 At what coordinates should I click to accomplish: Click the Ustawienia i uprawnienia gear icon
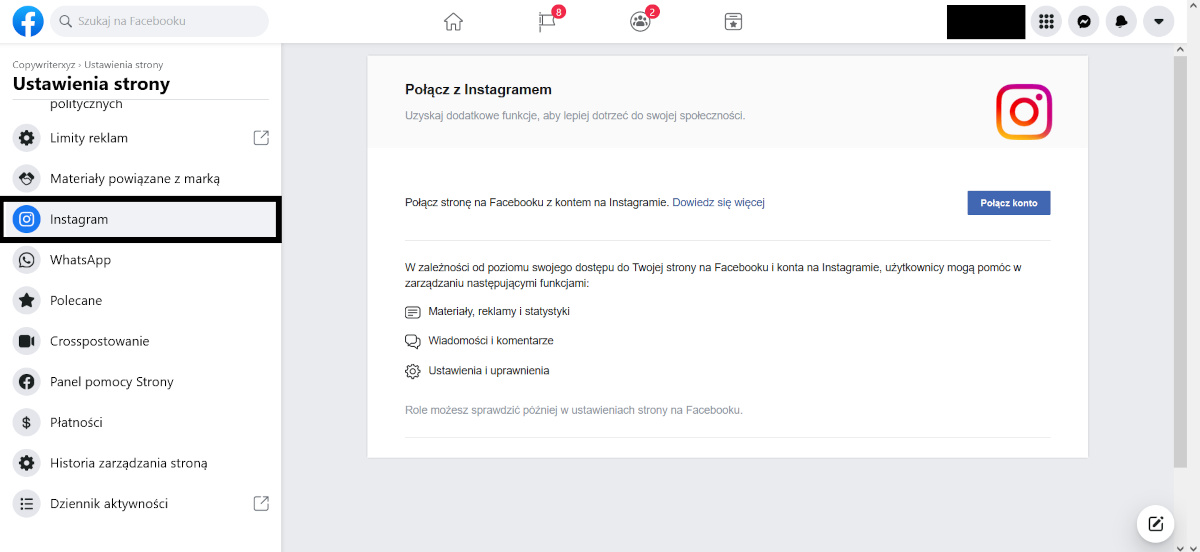pyautogui.click(x=412, y=371)
